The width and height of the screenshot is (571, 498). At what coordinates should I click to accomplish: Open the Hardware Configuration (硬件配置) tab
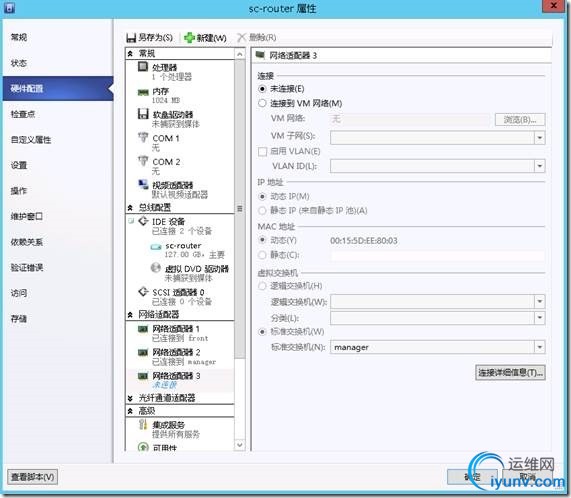[x=58, y=88]
